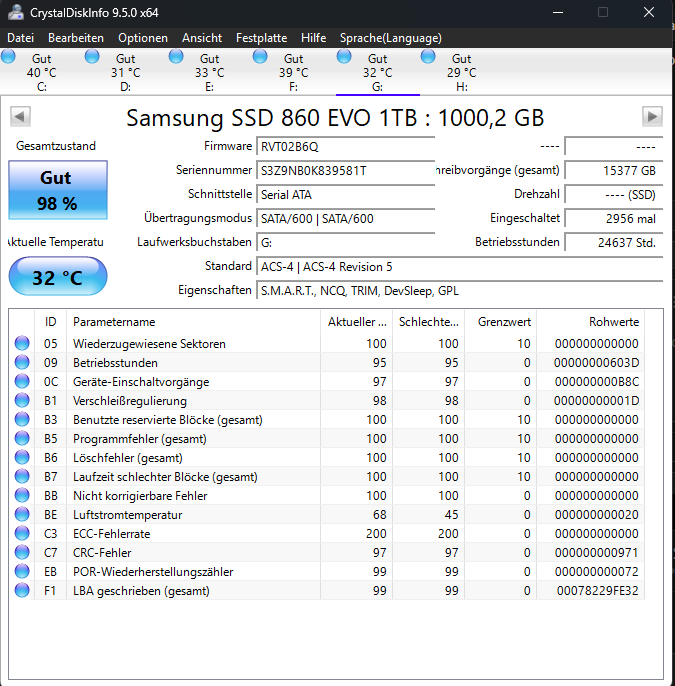Click status orb for Programmfehler row
The image size is (675, 686).
click(22, 438)
